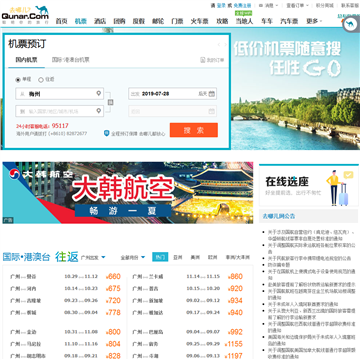
Task: Click floating camel icon at right edge
Action: [350, 25]
